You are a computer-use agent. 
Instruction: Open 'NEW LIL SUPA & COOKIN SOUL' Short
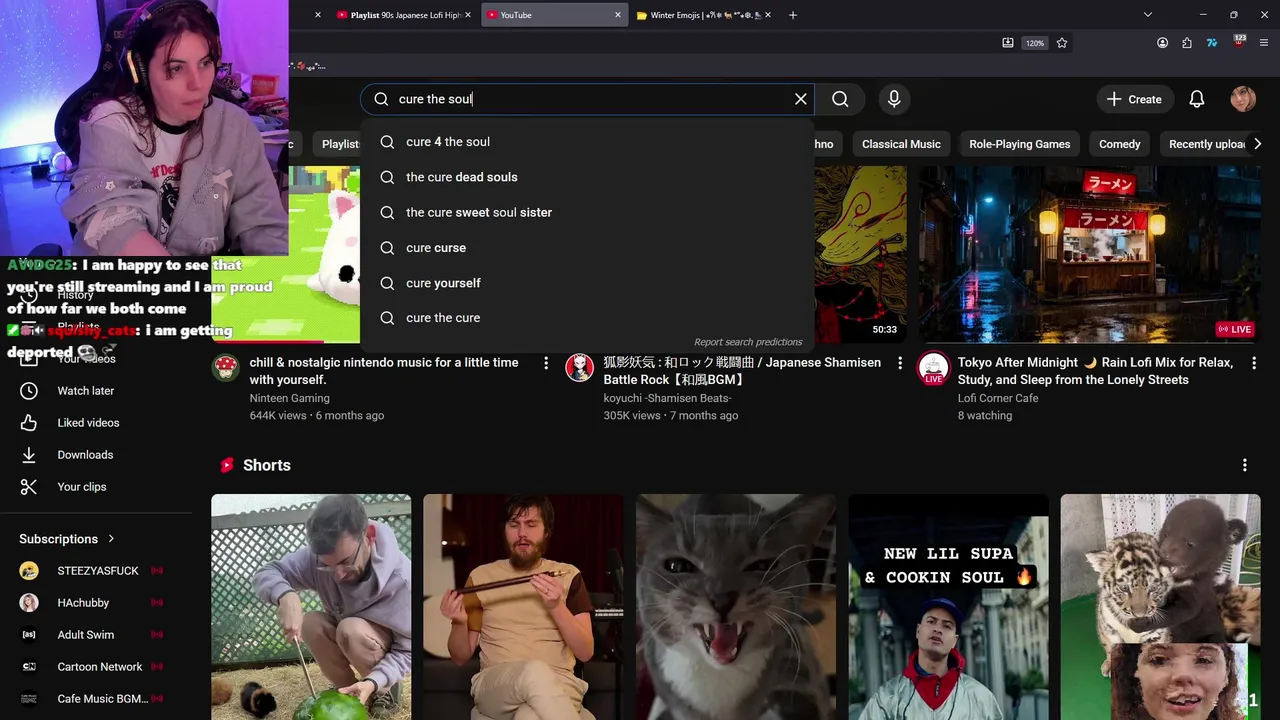click(948, 607)
